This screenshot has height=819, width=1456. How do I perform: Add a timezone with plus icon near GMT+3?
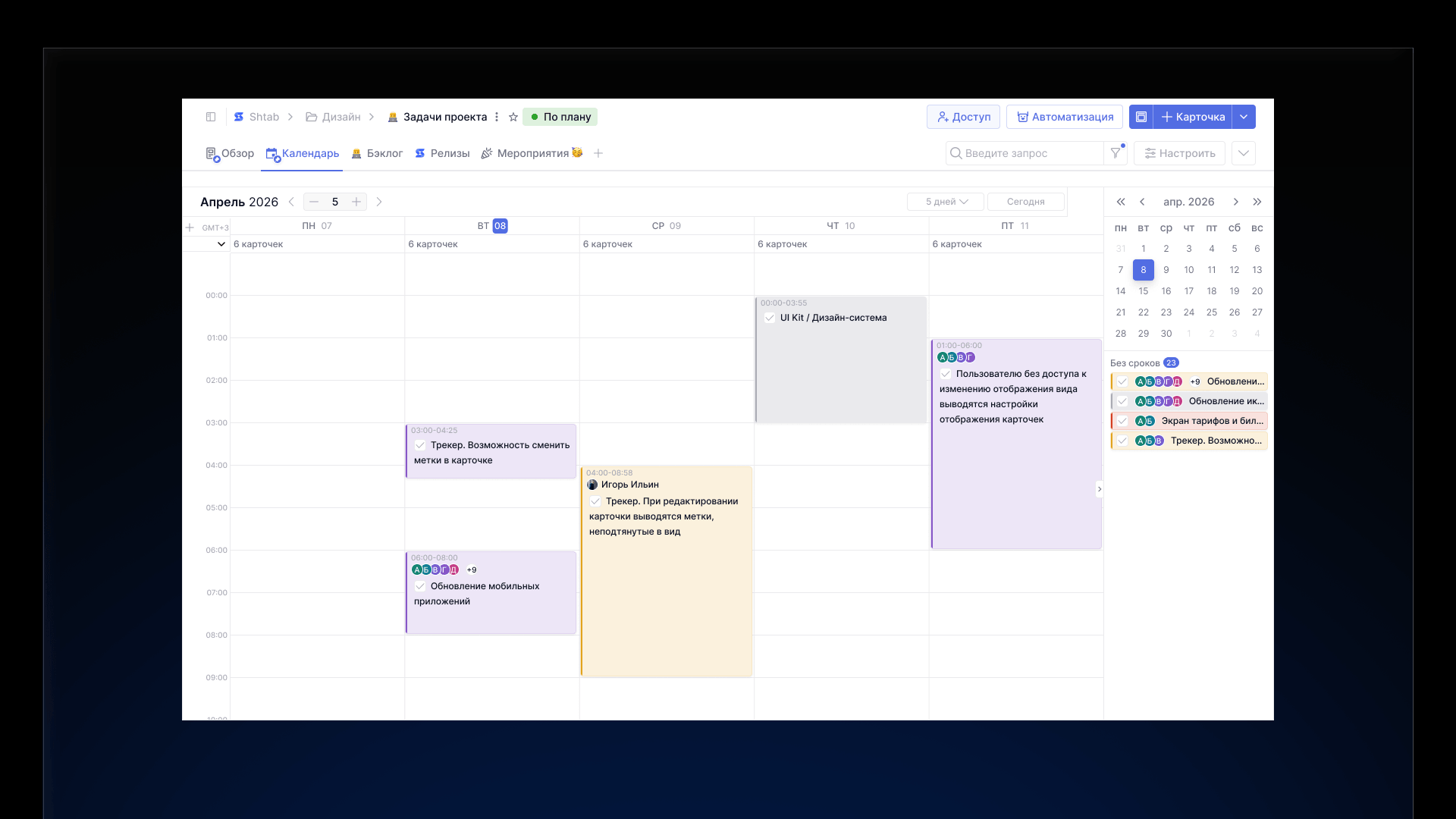(190, 227)
